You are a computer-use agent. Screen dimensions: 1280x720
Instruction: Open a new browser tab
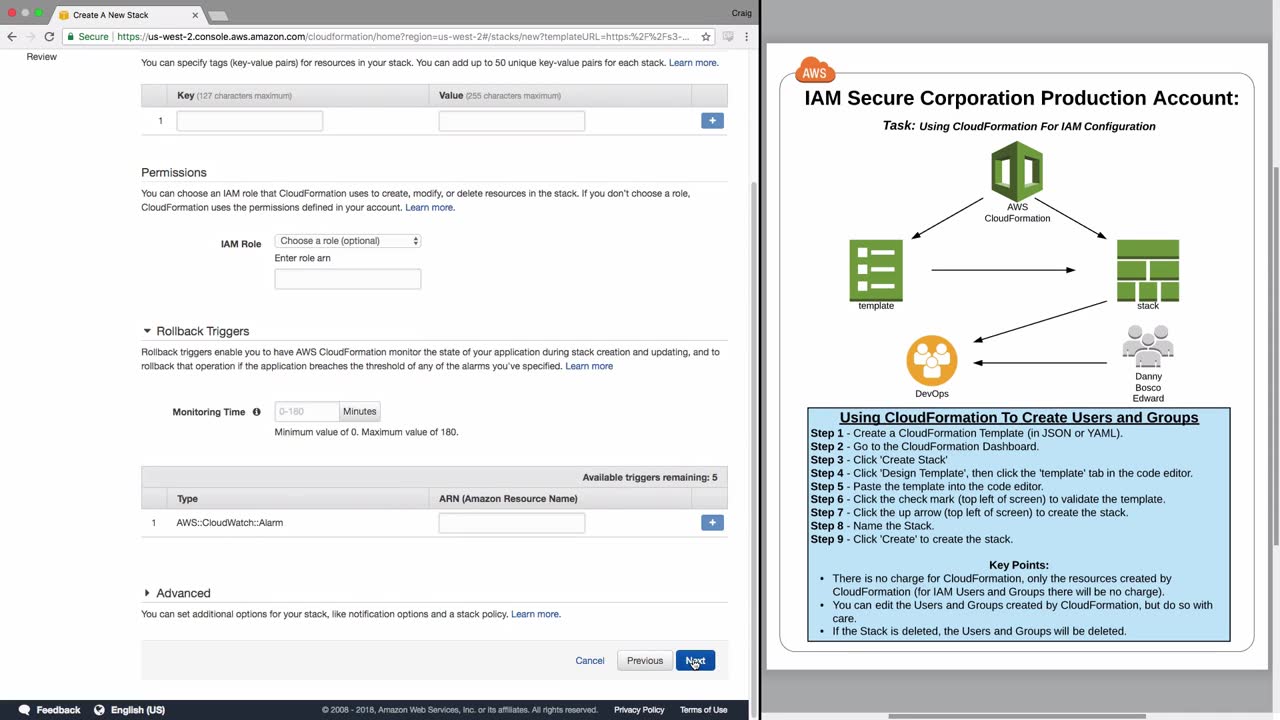pyautogui.click(x=218, y=15)
